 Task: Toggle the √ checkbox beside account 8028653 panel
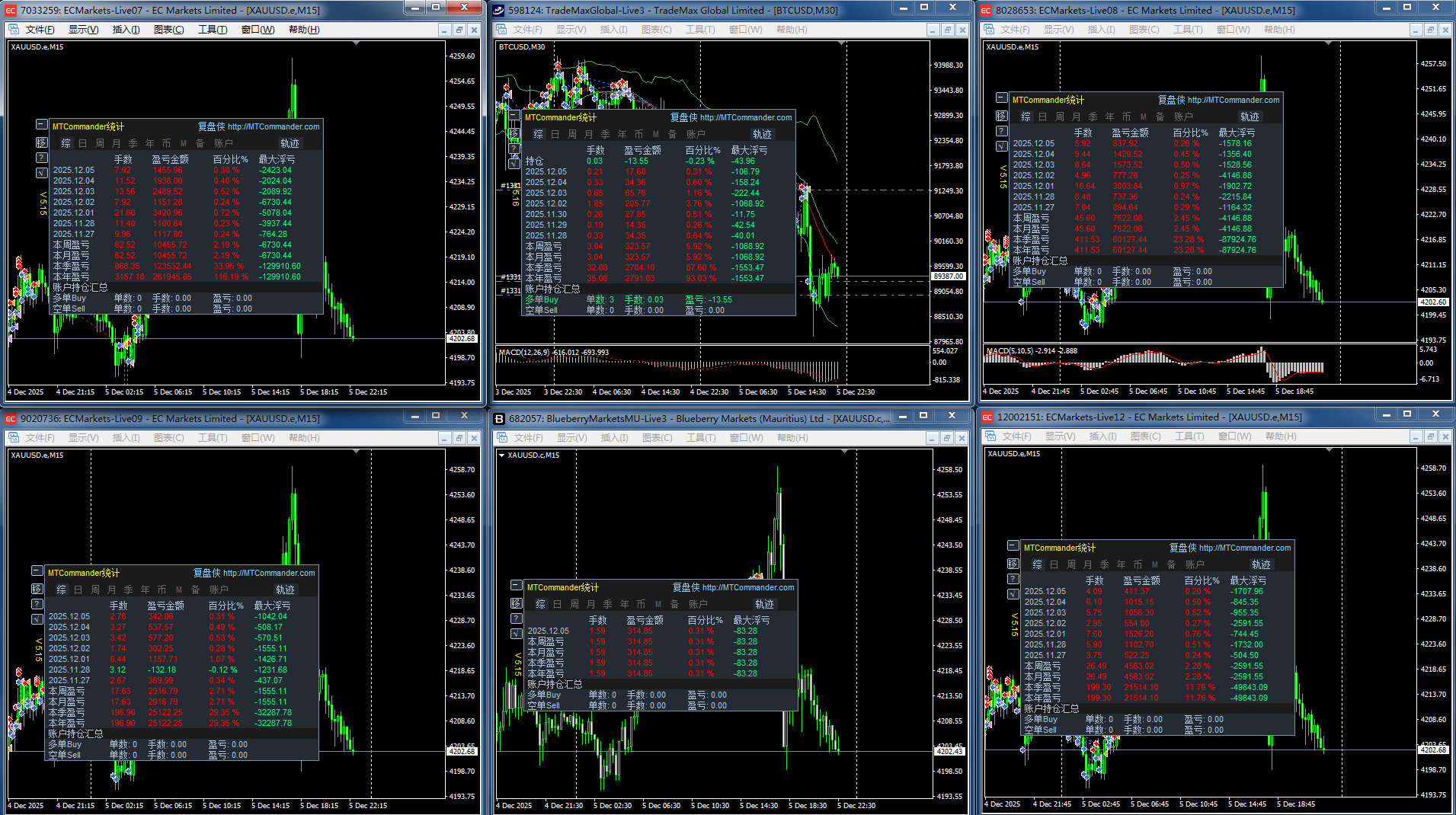point(1002,146)
